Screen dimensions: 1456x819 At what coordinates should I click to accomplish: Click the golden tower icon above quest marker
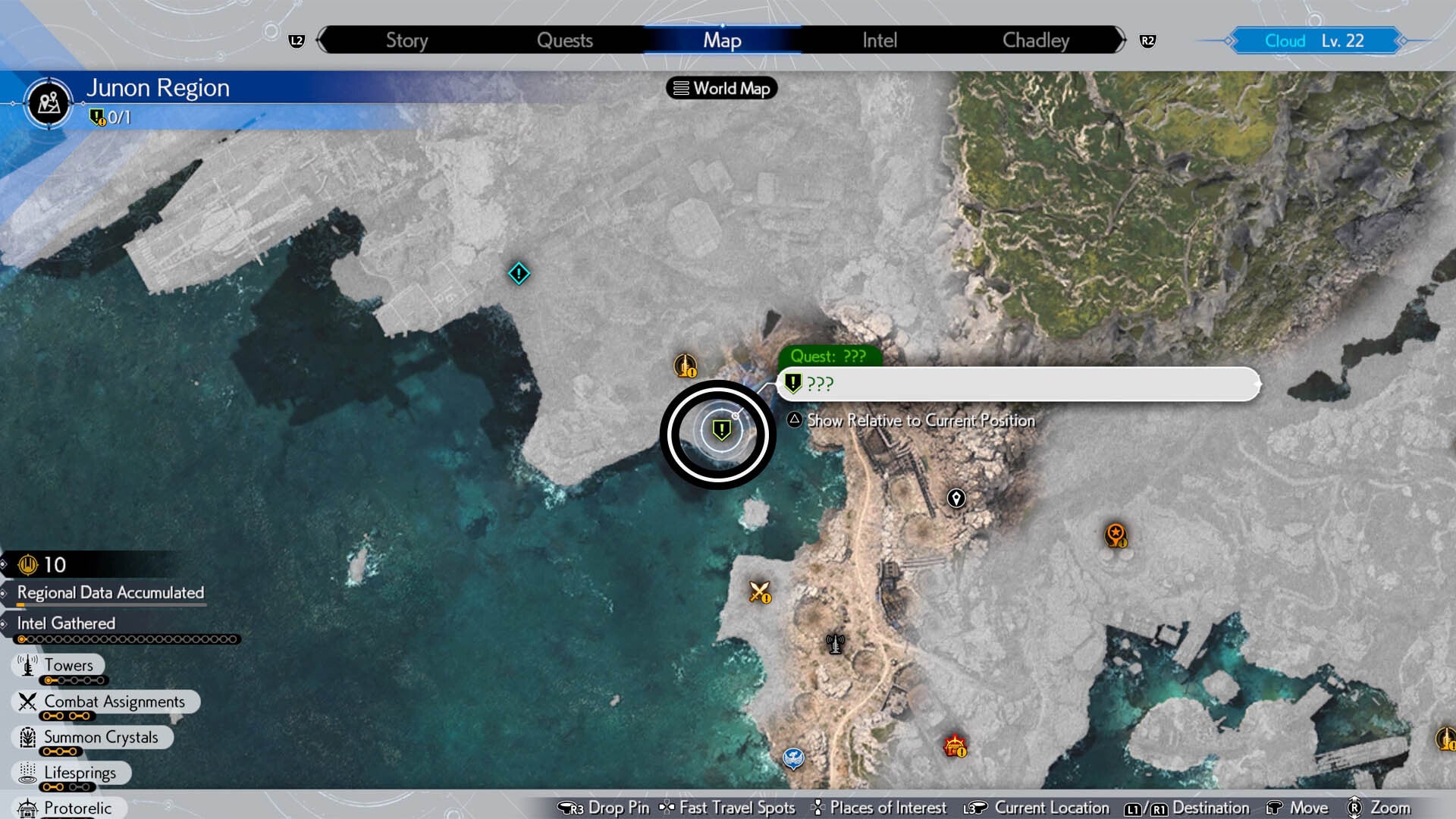[x=685, y=366]
